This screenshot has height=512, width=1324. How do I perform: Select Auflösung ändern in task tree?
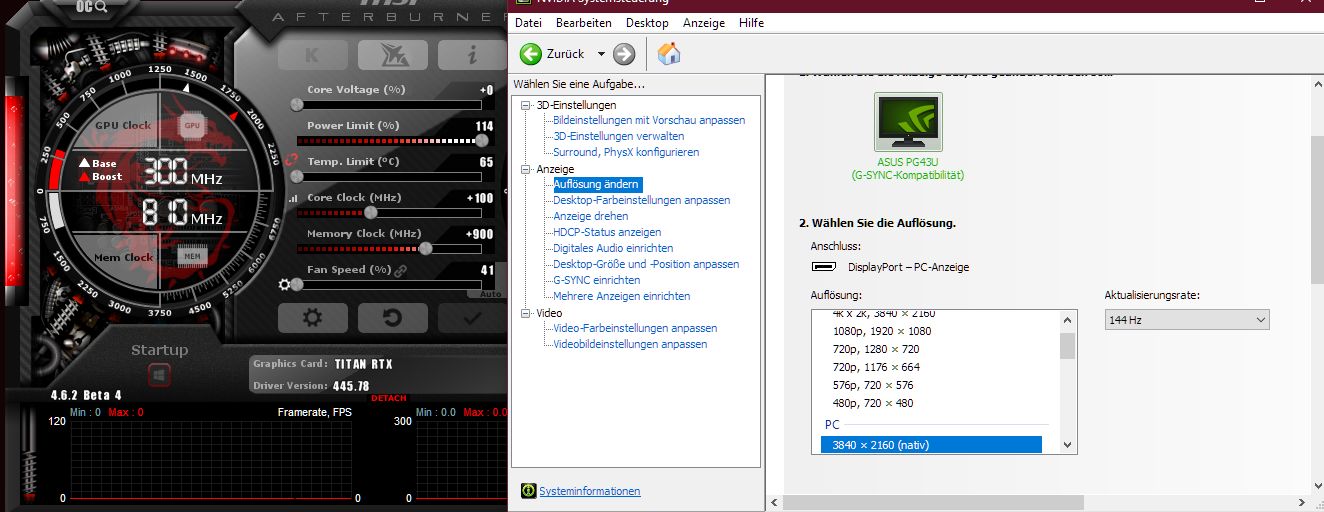[x=597, y=184]
